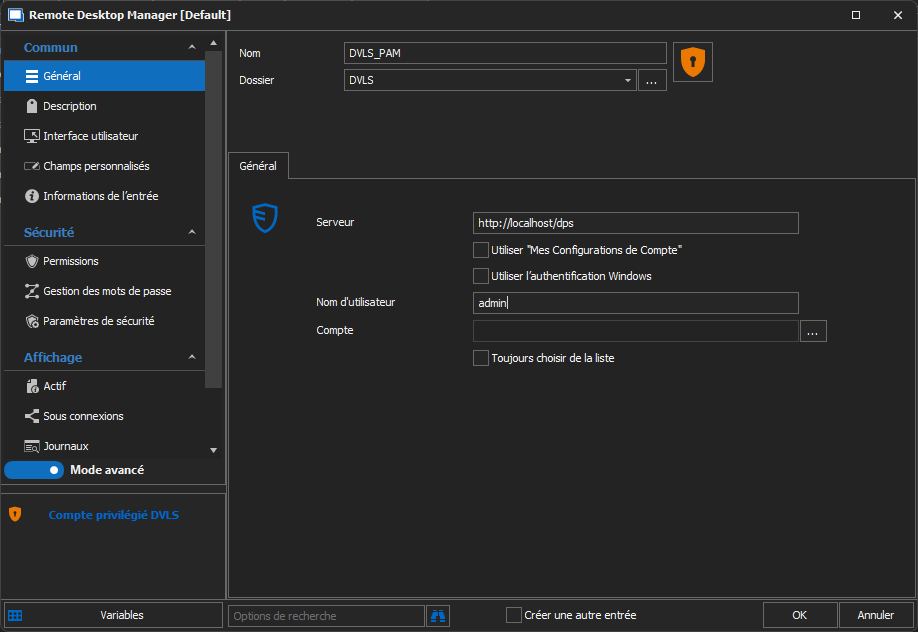
Task: Enable "Mes Configurations de Compte" checkbox
Action: coord(481,250)
